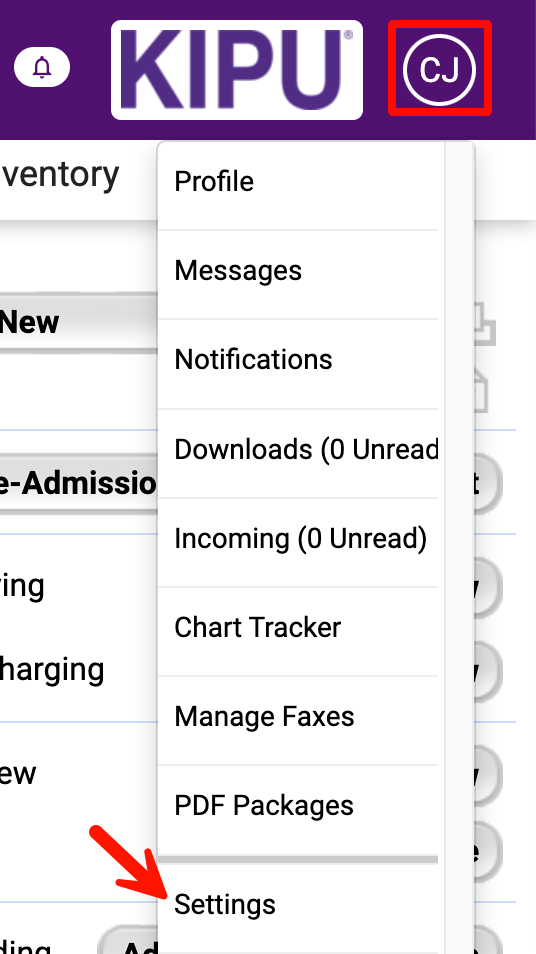Open the CJ user avatar menu
The height and width of the screenshot is (954, 536).
(x=439, y=69)
